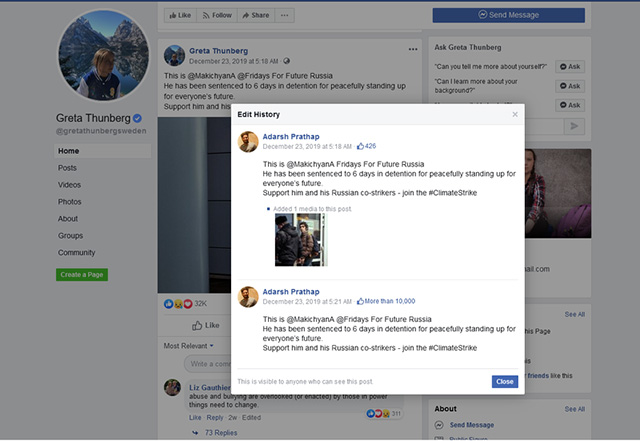Click the 426 likes count
640x441 pixels.
tap(367, 146)
